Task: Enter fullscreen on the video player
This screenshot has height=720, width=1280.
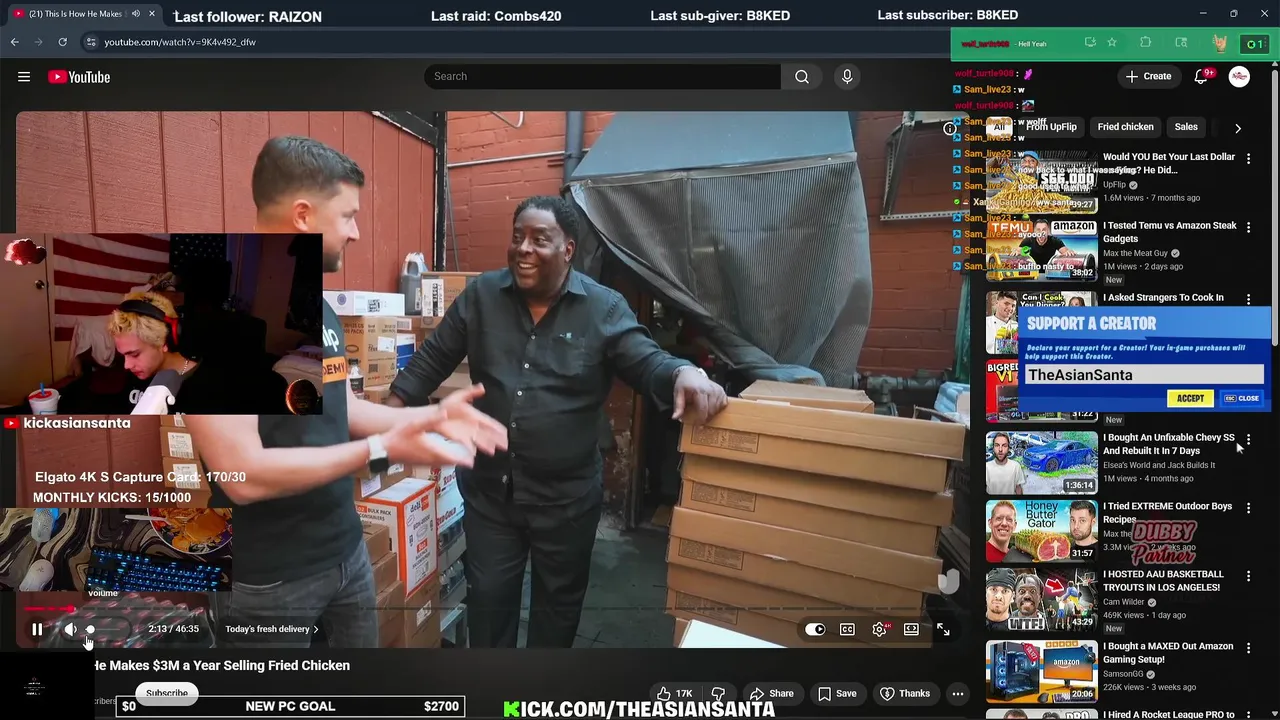Action: 943,629
